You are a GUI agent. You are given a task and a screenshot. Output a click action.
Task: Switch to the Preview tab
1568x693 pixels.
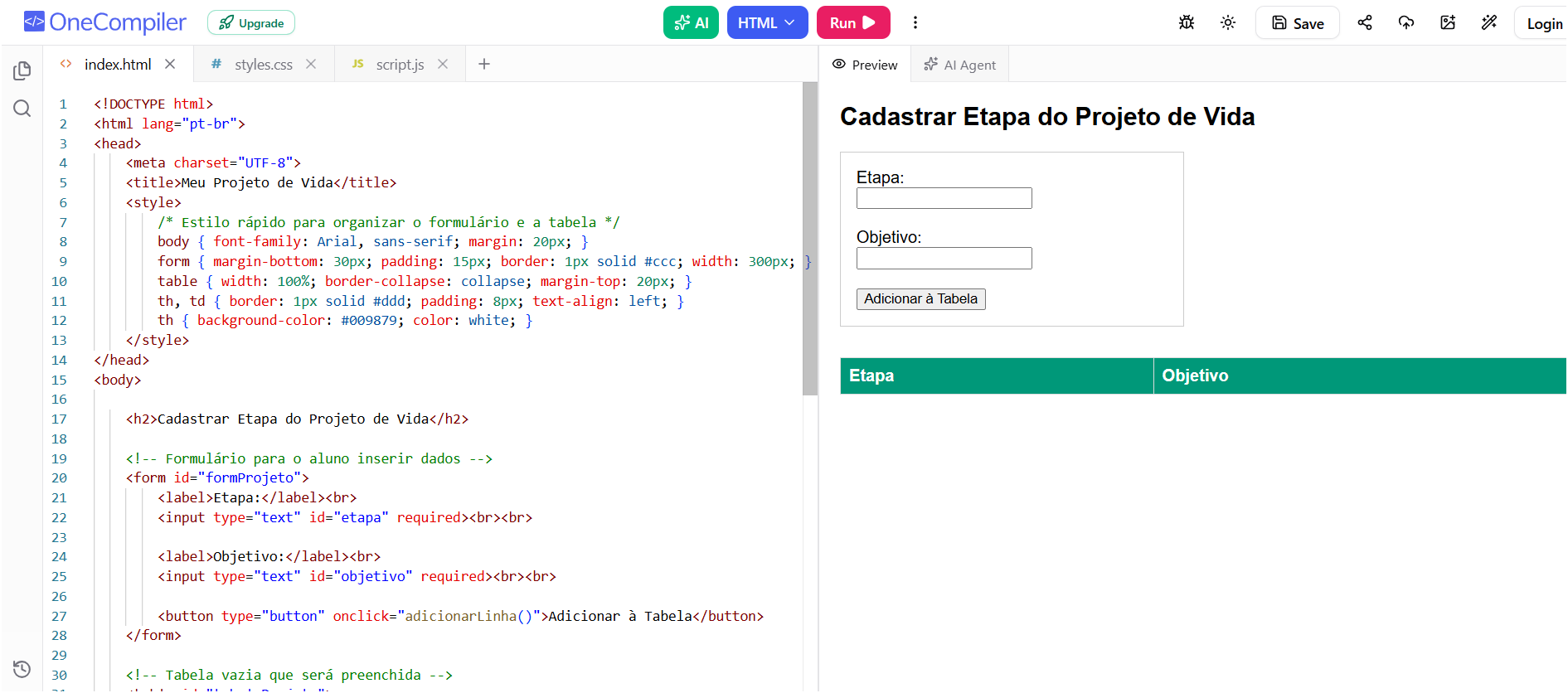coord(865,65)
